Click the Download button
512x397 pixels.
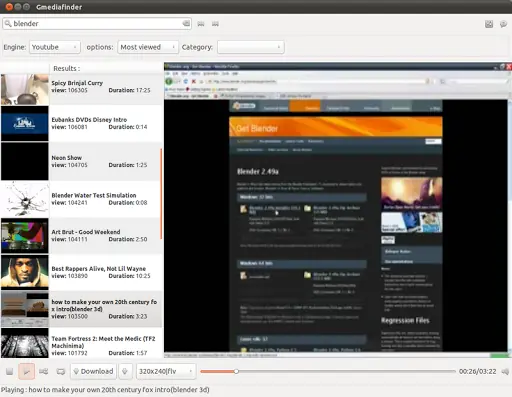click(x=93, y=371)
